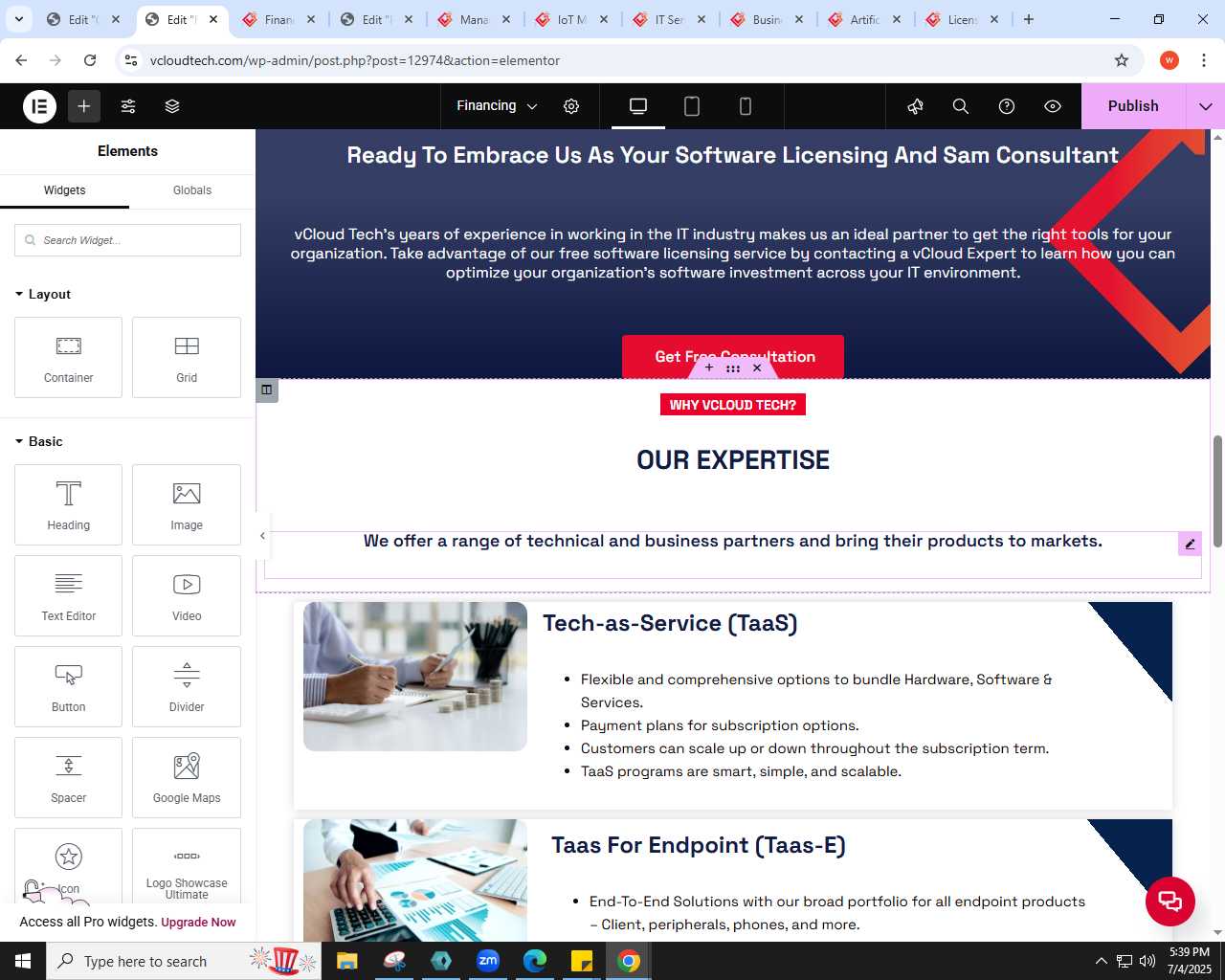
Task: Collapse the Elements panel with arrow handle
Action: pyautogui.click(x=262, y=536)
